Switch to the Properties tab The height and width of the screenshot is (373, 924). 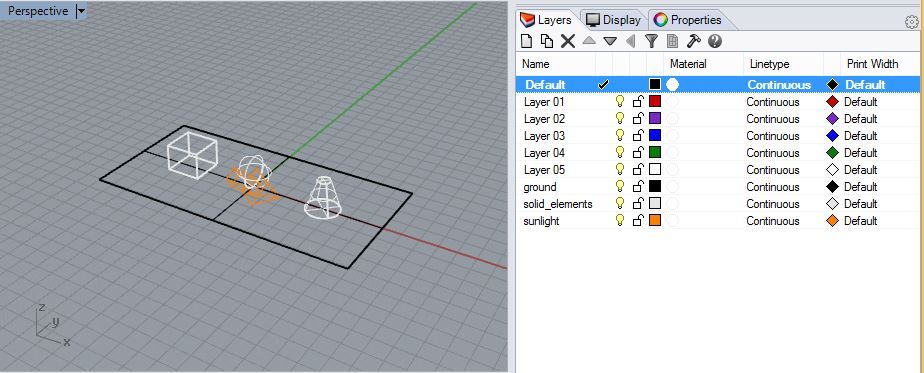688,20
